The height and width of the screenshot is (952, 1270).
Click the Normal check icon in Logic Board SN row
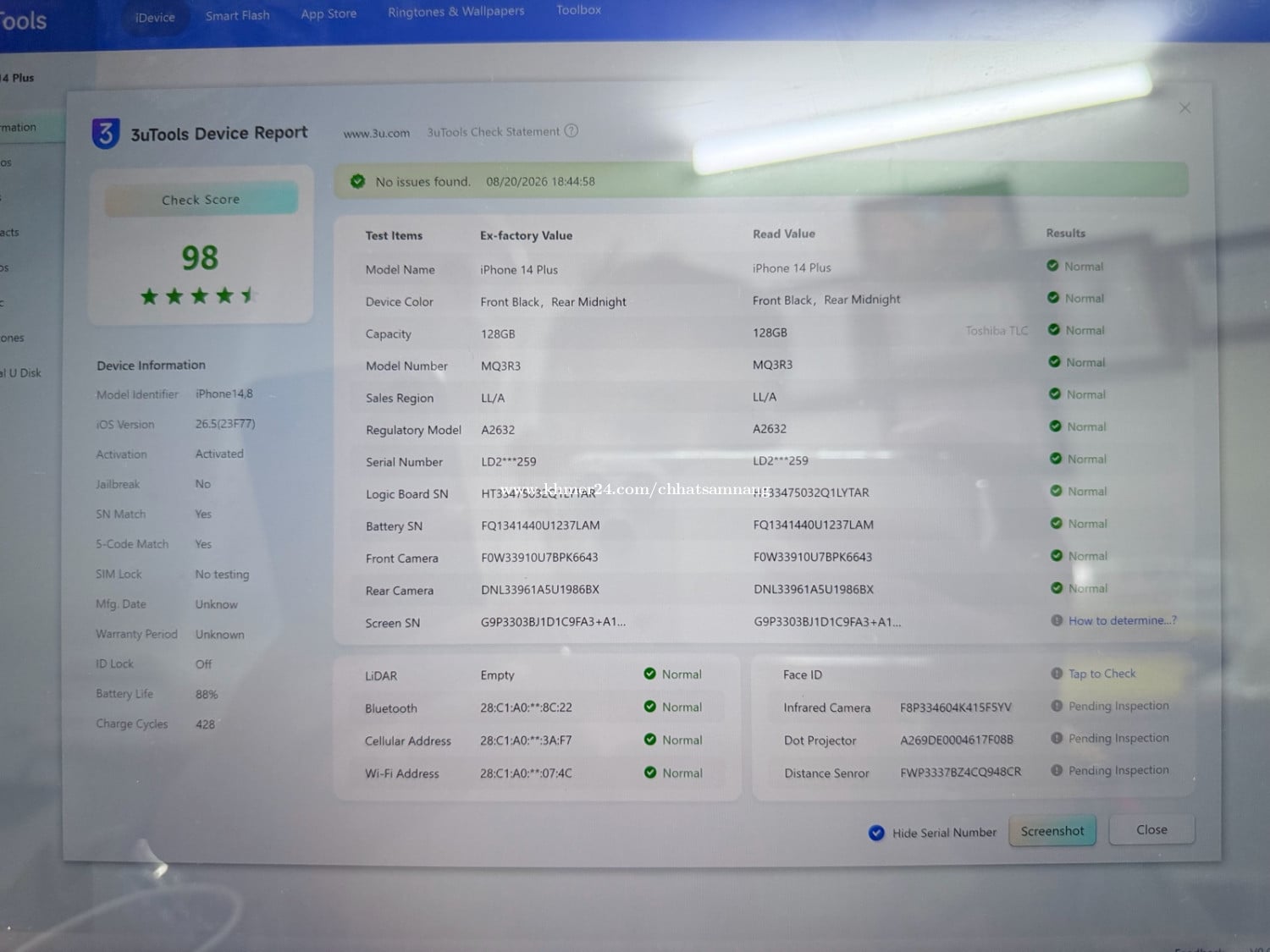pos(1057,491)
